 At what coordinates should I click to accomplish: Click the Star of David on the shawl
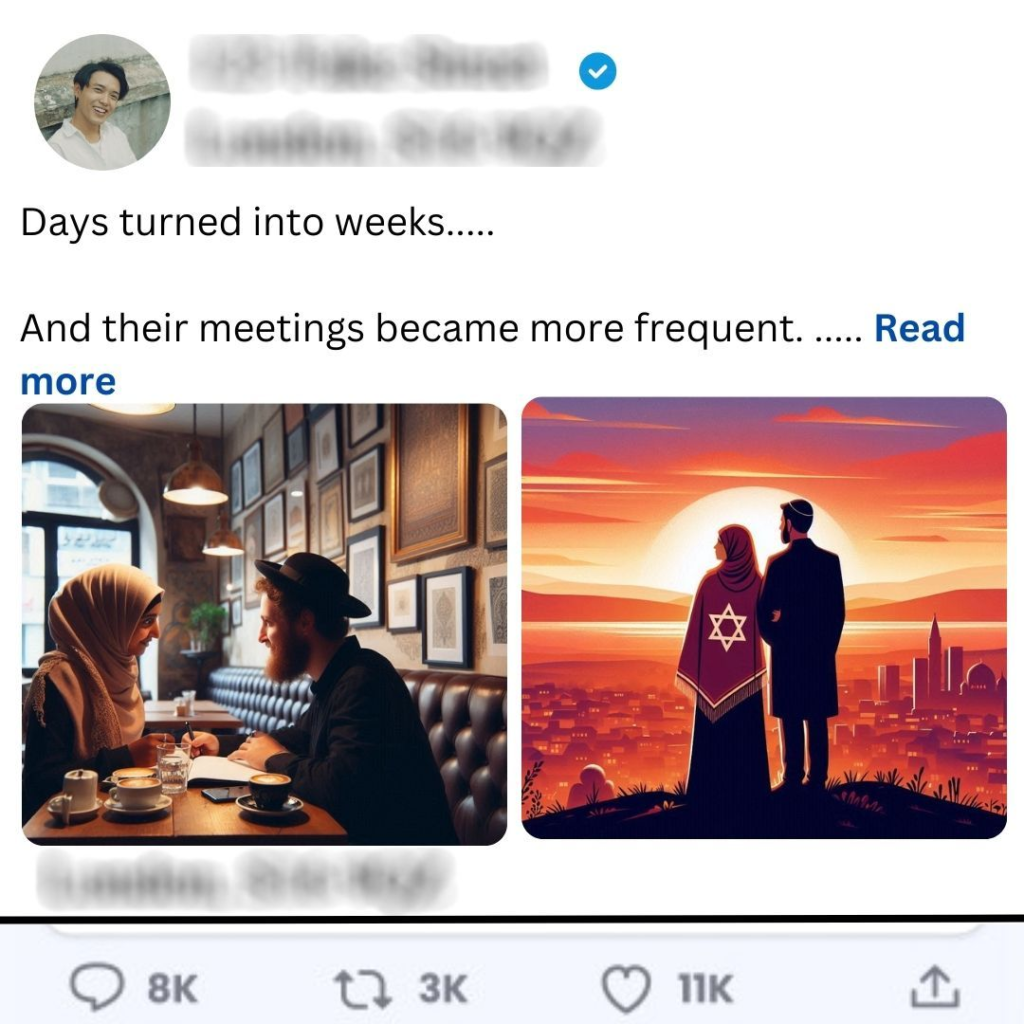(x=728, y=628)
